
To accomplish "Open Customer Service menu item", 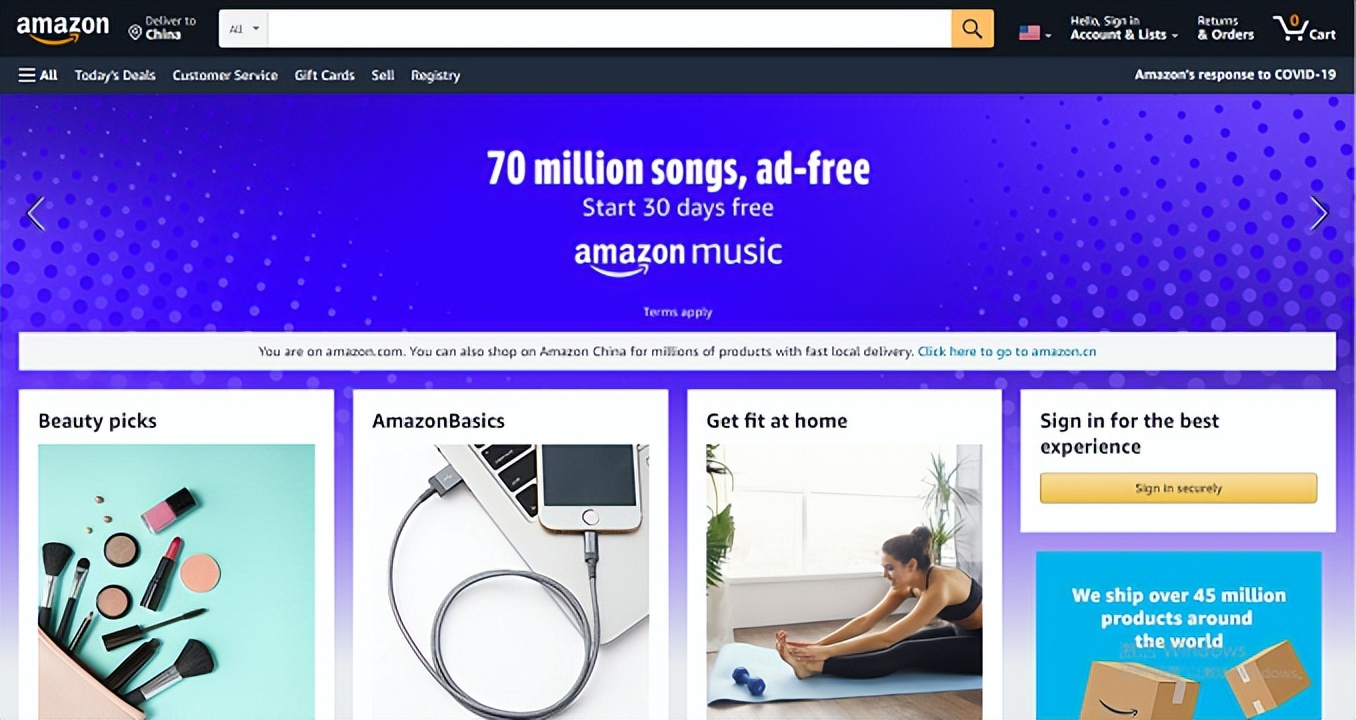I will [225, 75].
